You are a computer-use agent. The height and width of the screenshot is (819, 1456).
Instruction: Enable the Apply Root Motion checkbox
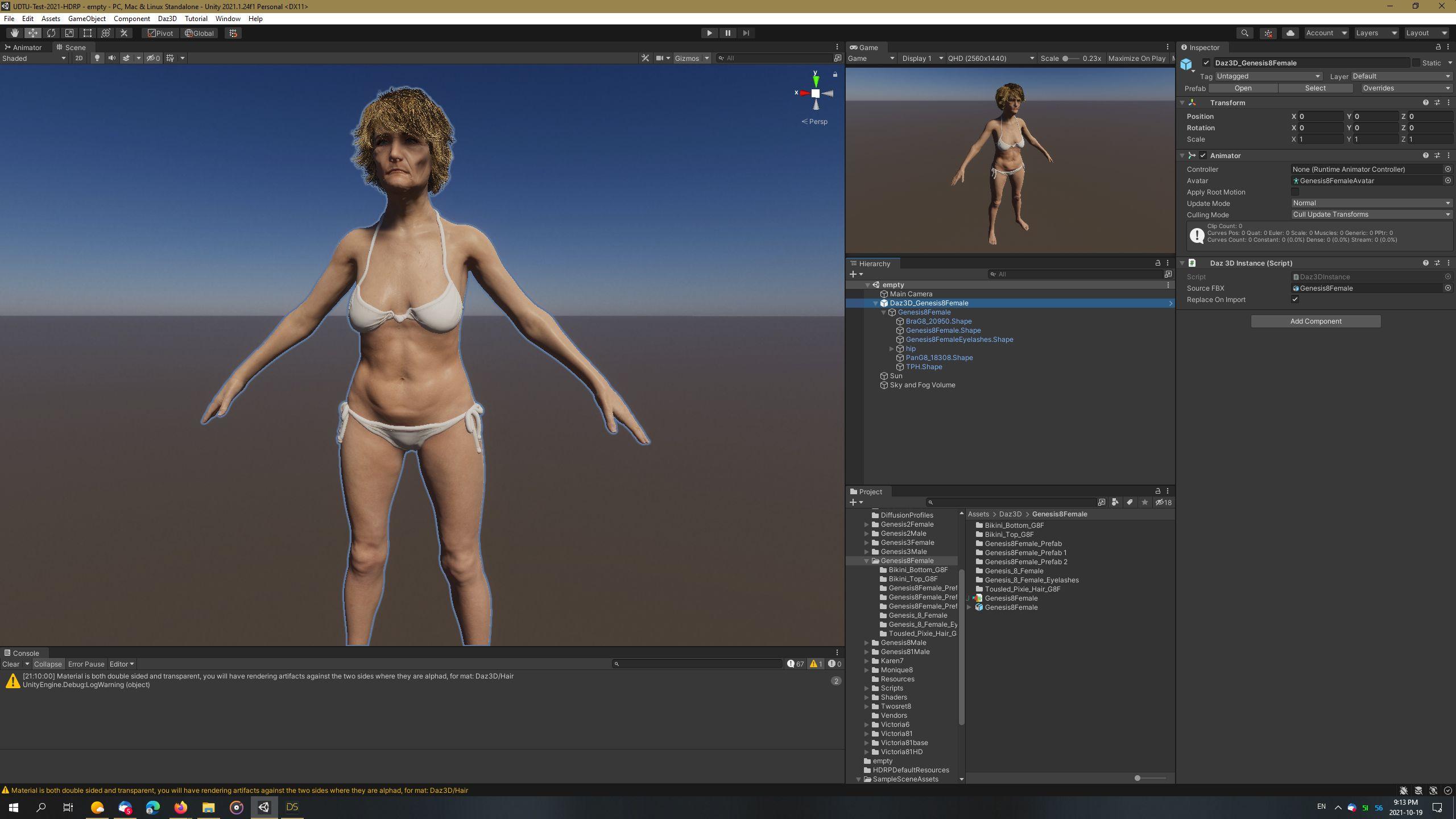(x=1295, y=192)
